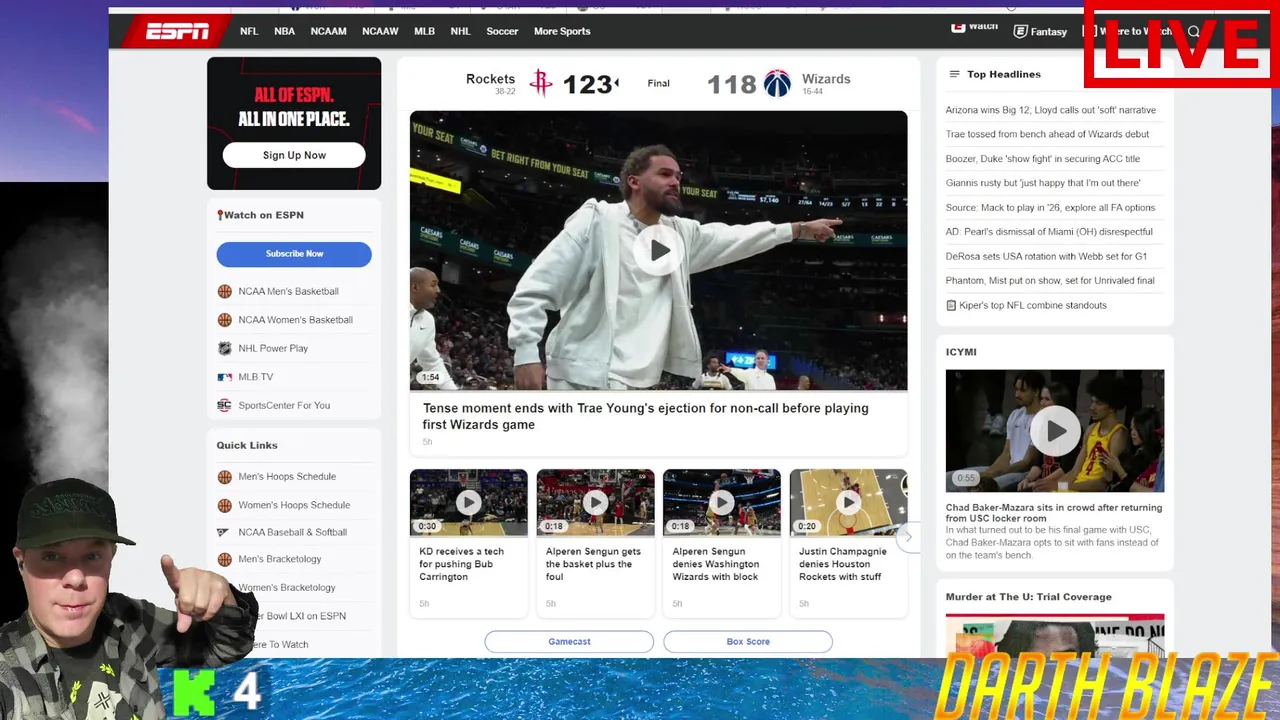
Task: Play Alperen Sengun basket plus foul clip
Action: [x=595, y=502]
